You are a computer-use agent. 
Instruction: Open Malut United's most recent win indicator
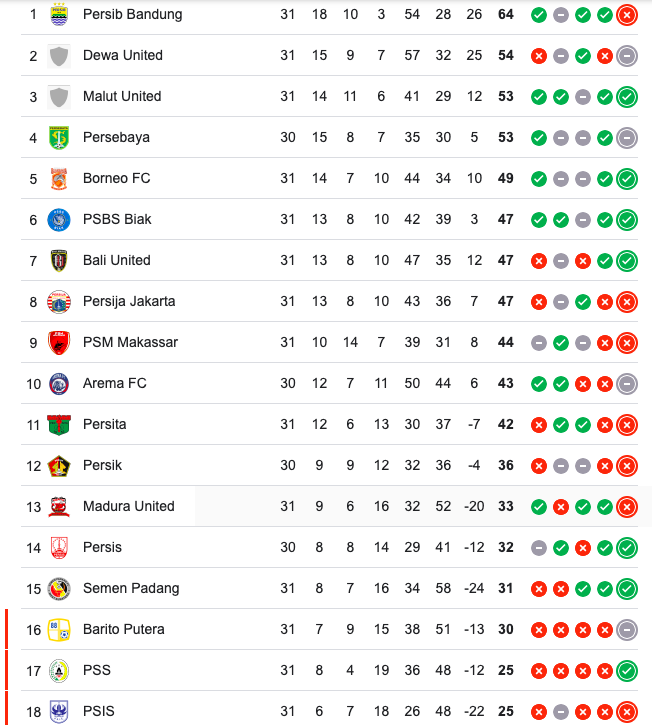[627, 97]
